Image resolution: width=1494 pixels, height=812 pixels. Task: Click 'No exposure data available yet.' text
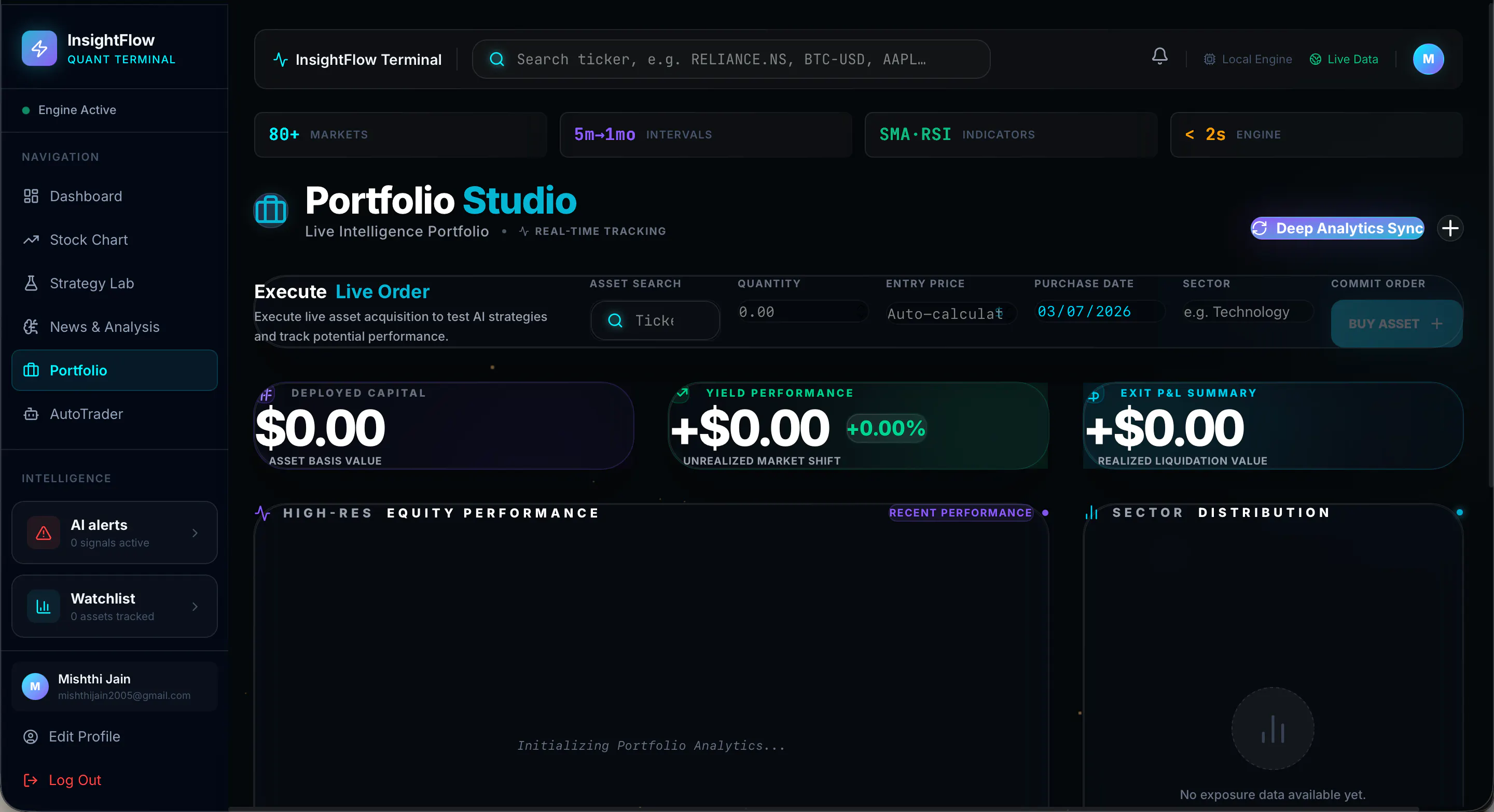click(1272, 794)
